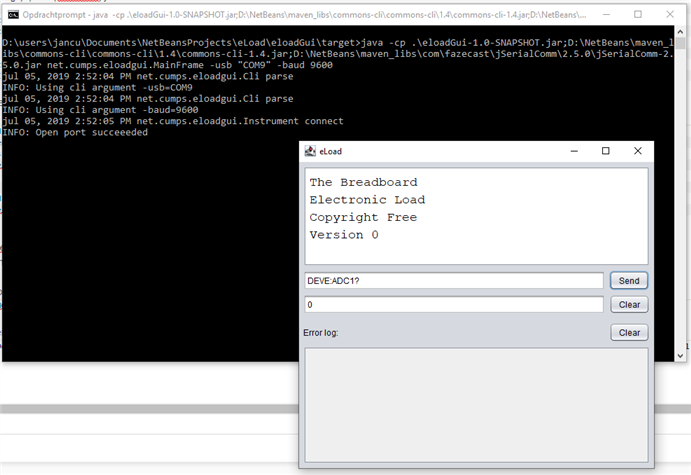Clear the response field with the upper Clear button
The width and height of the screenshot is (691, 475).
(629, 304)
